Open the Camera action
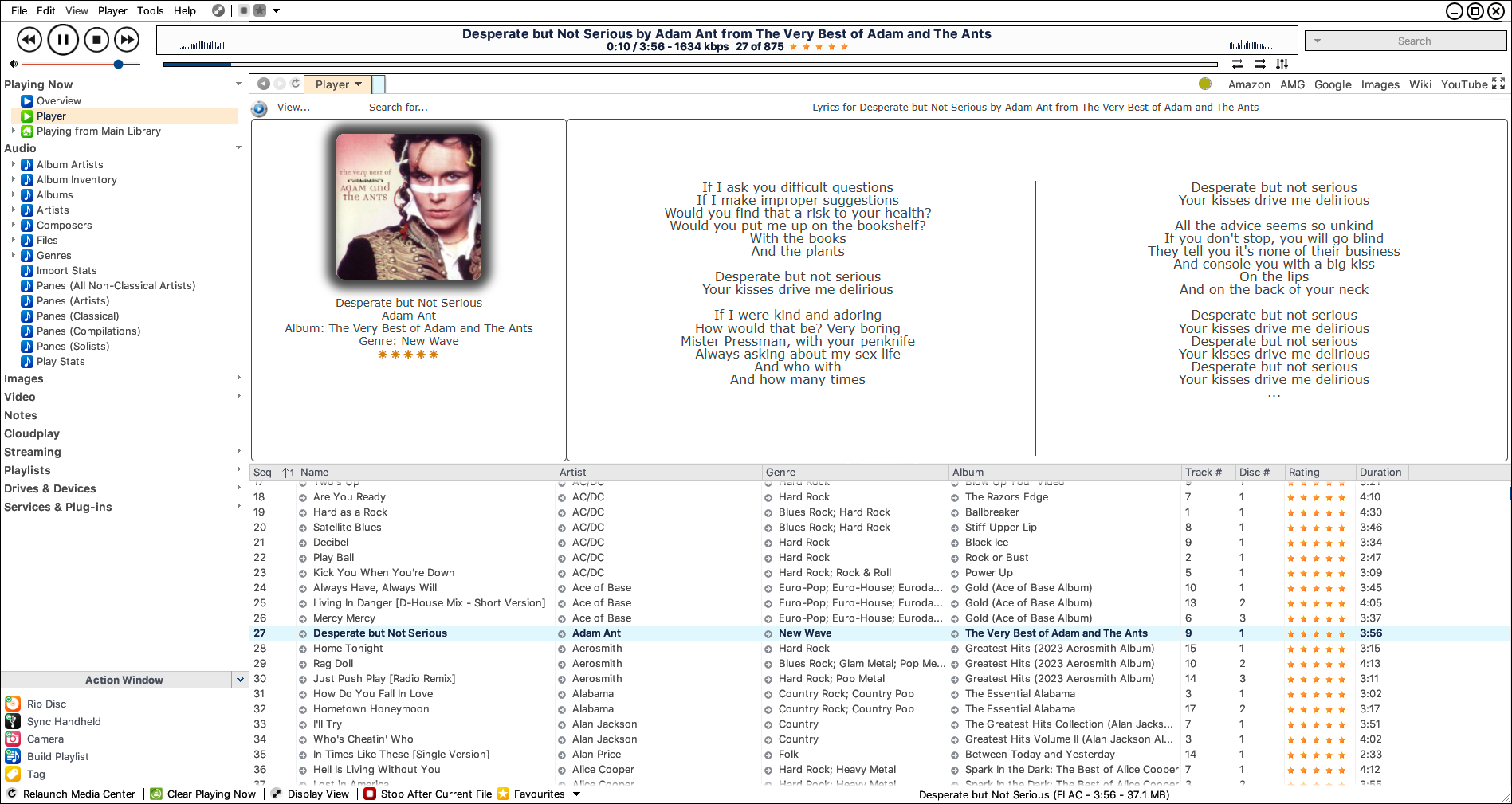 tap(13, 739)
